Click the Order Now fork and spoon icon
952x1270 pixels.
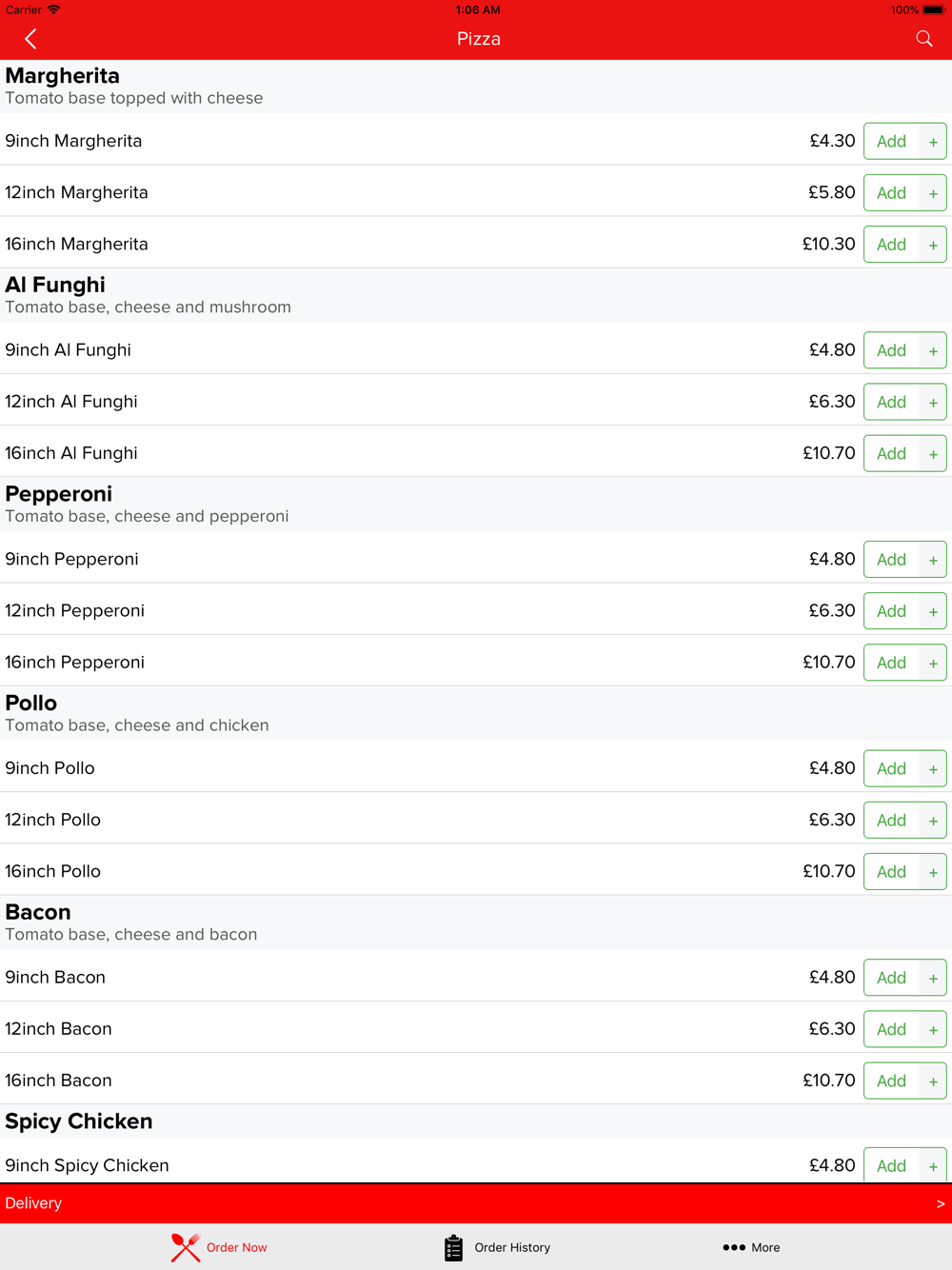tap(186, 1247)
